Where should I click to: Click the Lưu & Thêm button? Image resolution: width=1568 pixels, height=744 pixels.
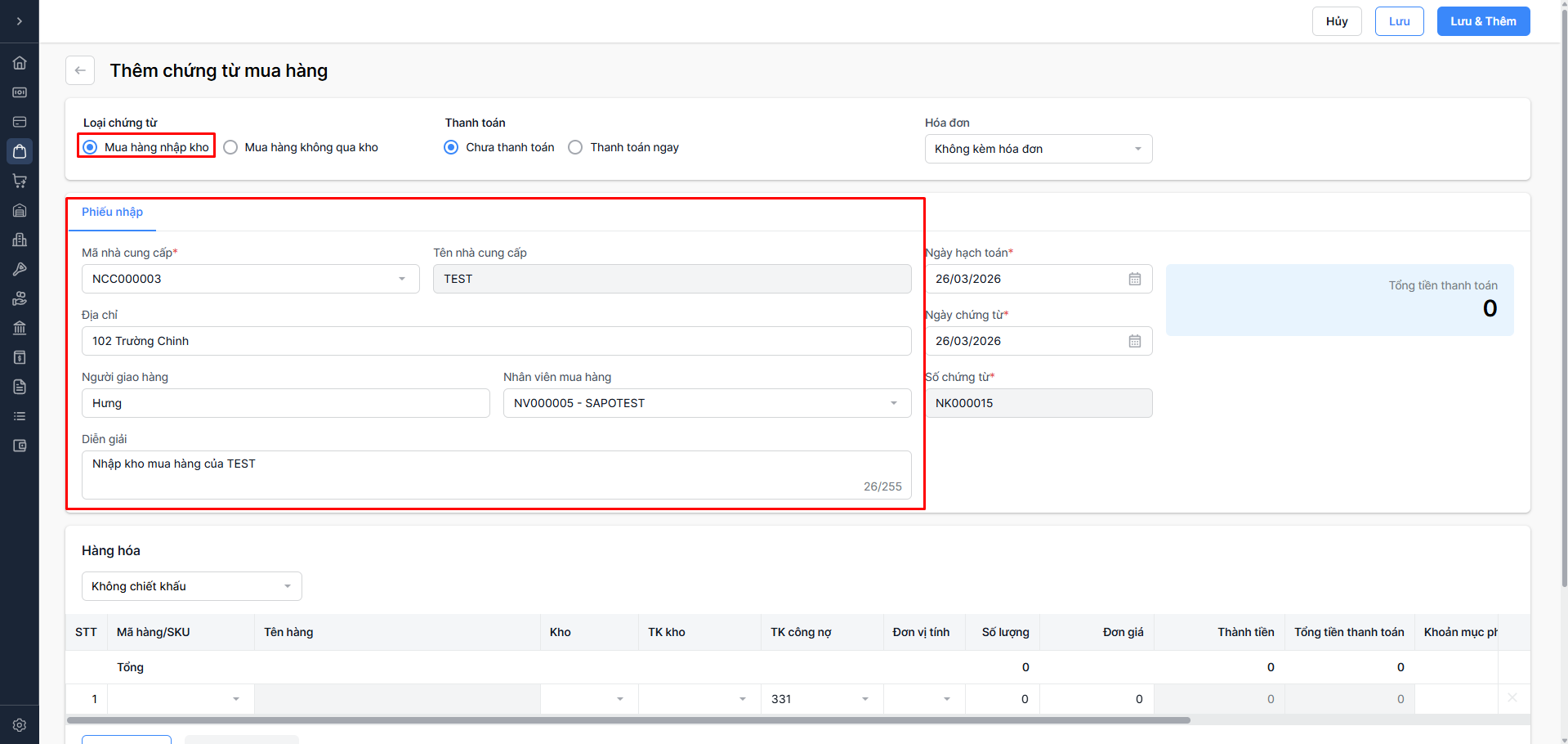coord(1483,21)
